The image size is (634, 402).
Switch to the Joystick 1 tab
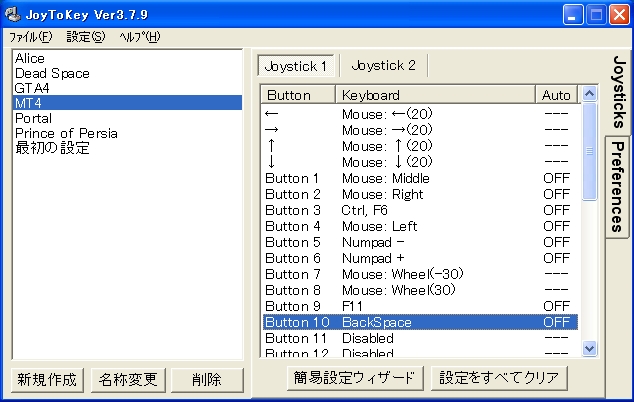pos(296,66)
